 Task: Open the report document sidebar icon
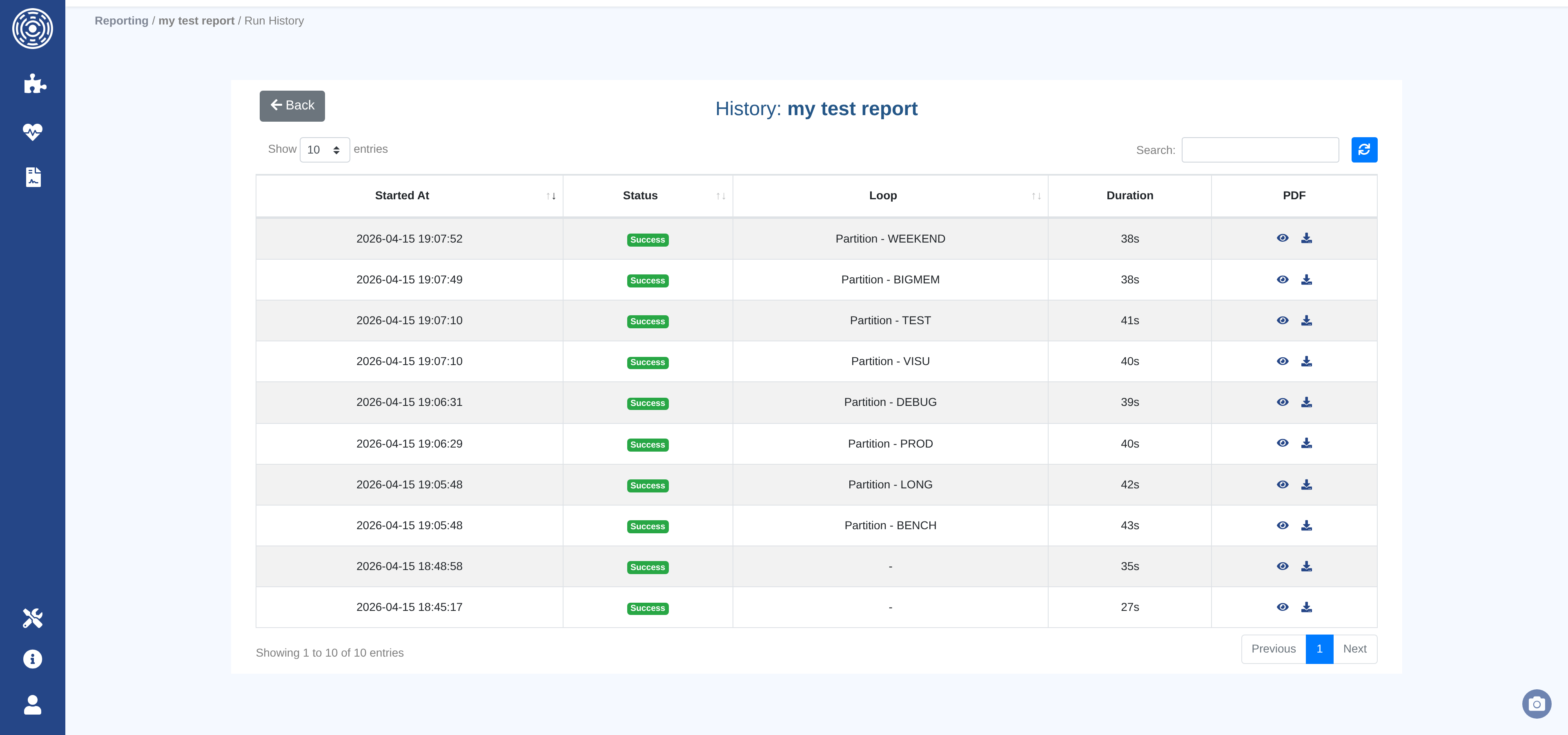tap(33, 177)
